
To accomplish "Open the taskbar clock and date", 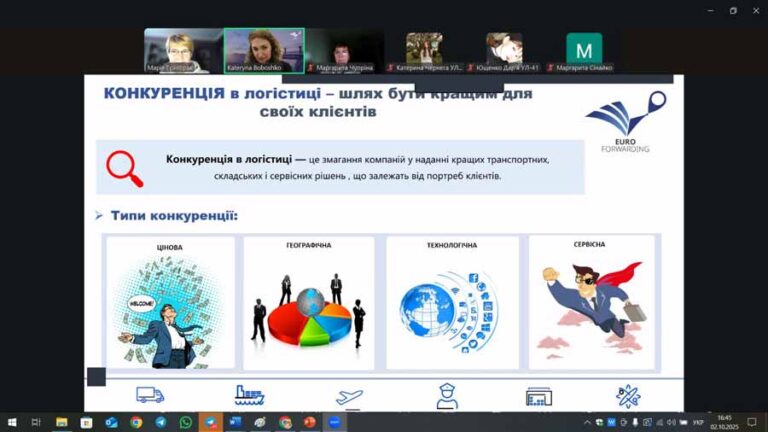I will (x=723, y=423).
